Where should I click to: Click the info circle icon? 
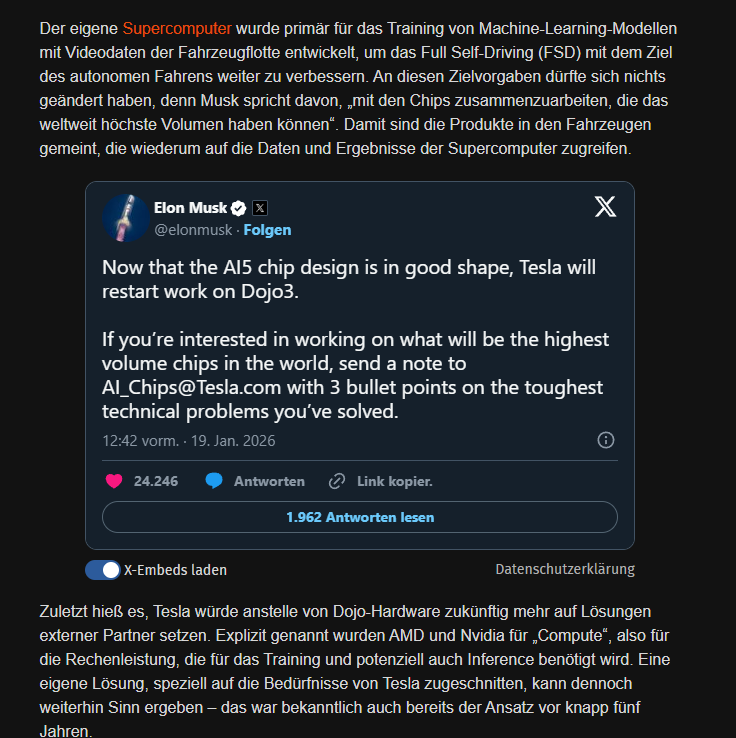pos(606,440)
